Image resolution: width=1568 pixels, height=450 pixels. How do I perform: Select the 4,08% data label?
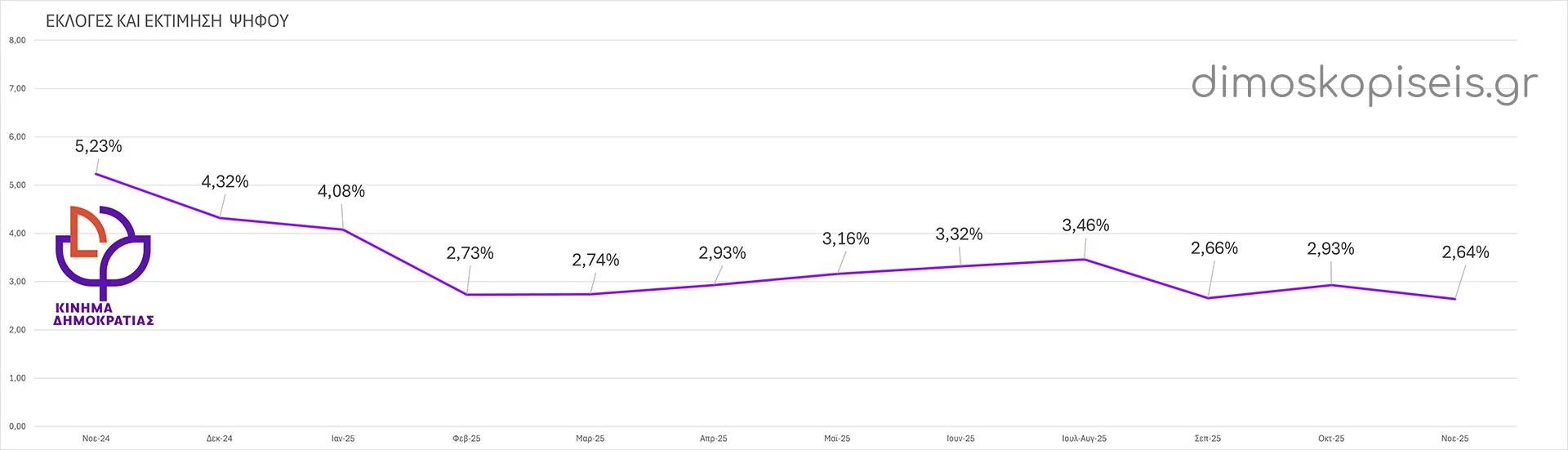(341, 191)
